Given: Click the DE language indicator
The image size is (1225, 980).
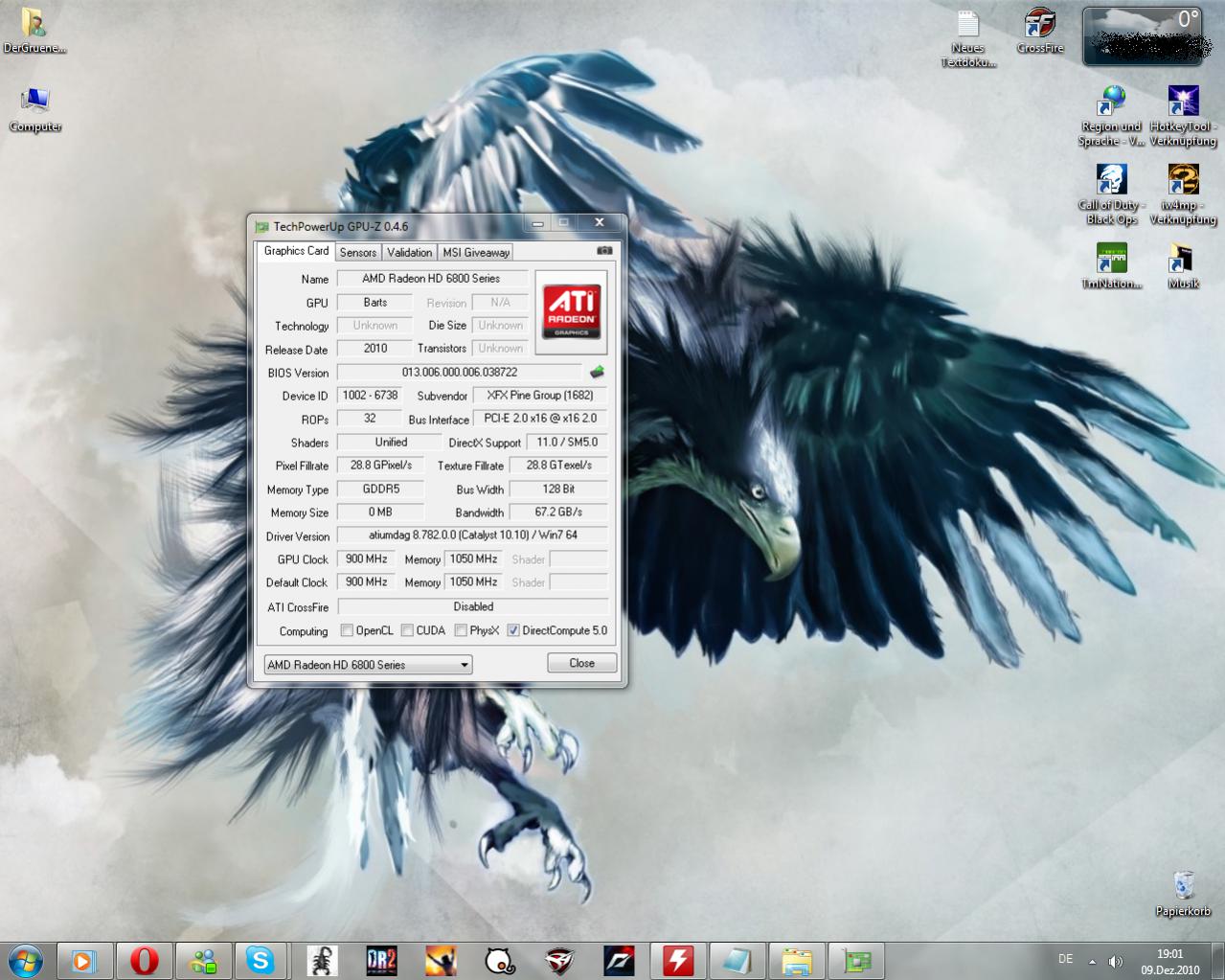Looking at the screenshot, I should (1065, 959).
